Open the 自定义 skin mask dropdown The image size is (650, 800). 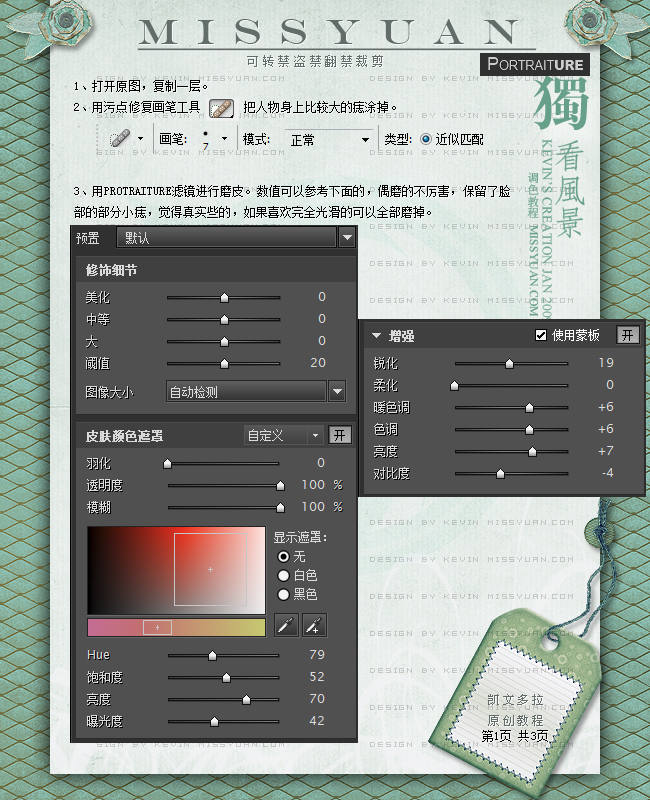(x=284, y=435)
